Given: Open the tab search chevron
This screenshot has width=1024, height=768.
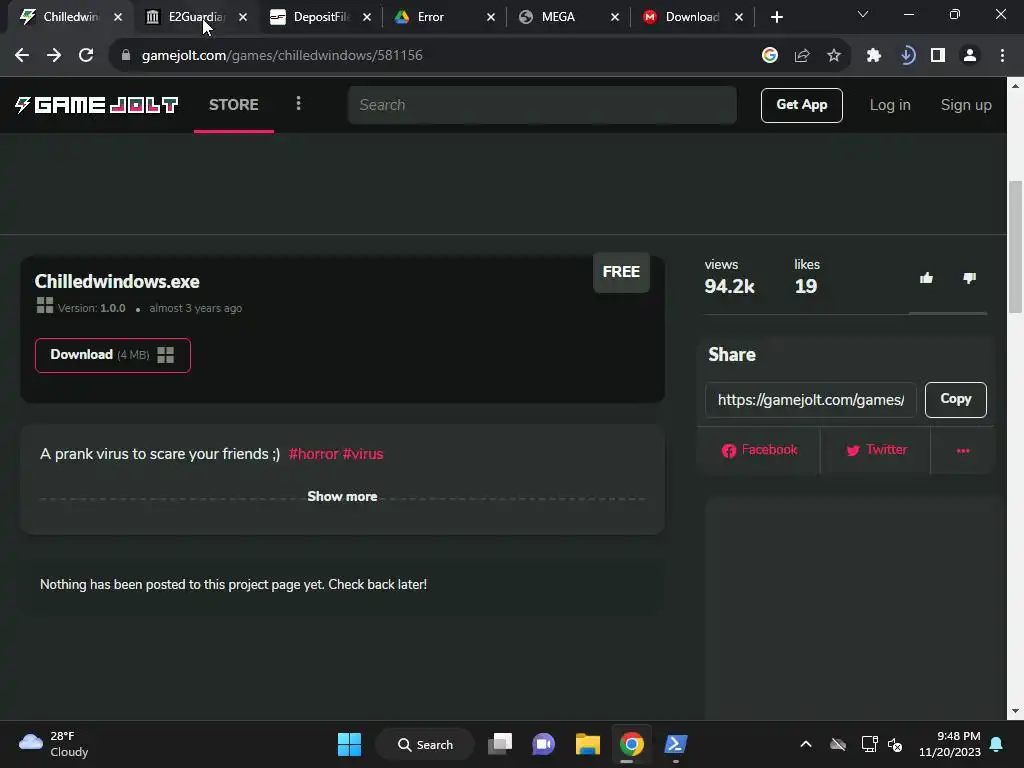Looking at the screenshot, I should [x=863, y=14].
